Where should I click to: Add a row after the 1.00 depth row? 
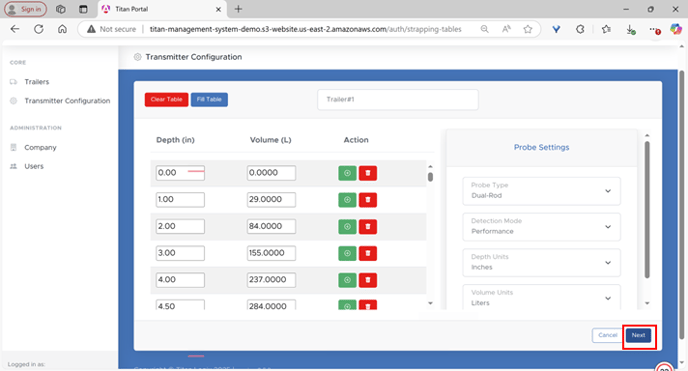[347, 200]
